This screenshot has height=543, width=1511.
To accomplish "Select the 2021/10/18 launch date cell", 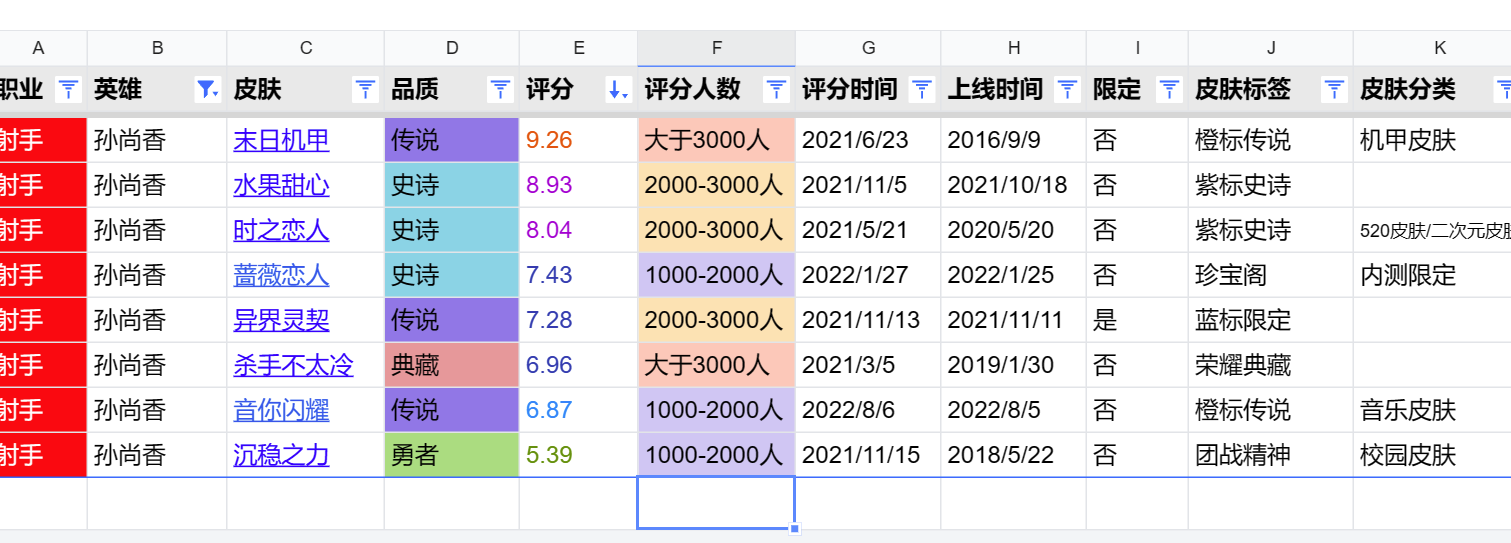I will click(1014, 185).
